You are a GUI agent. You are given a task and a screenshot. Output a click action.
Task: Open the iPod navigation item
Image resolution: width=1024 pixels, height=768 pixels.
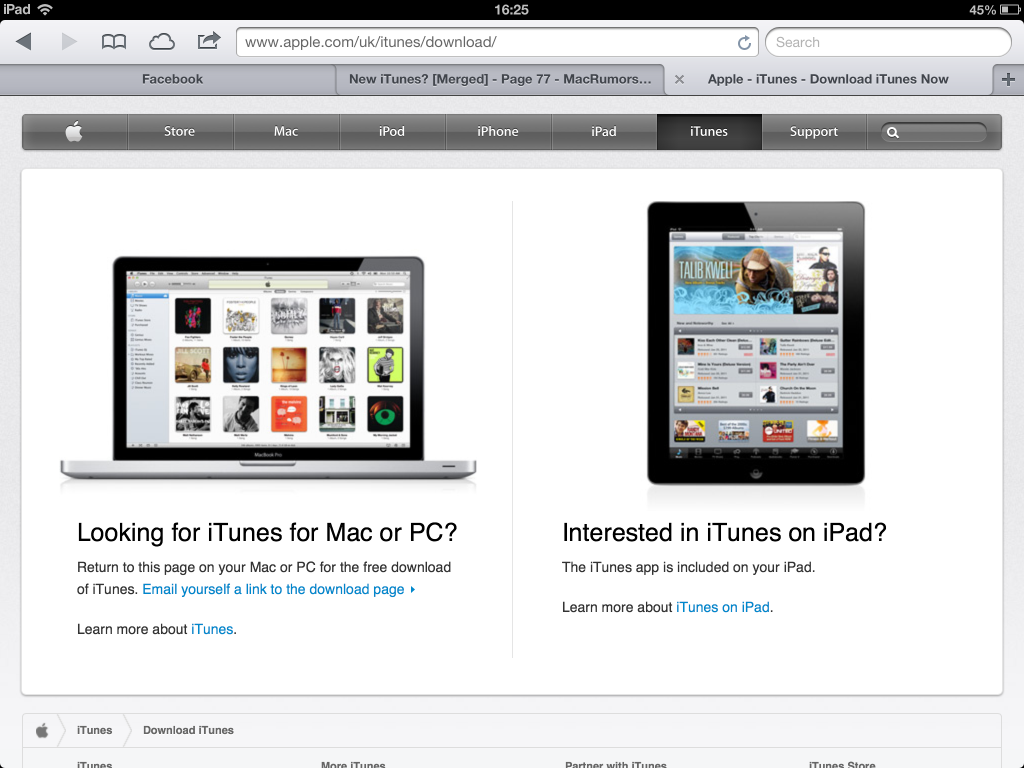coord(392,131)
